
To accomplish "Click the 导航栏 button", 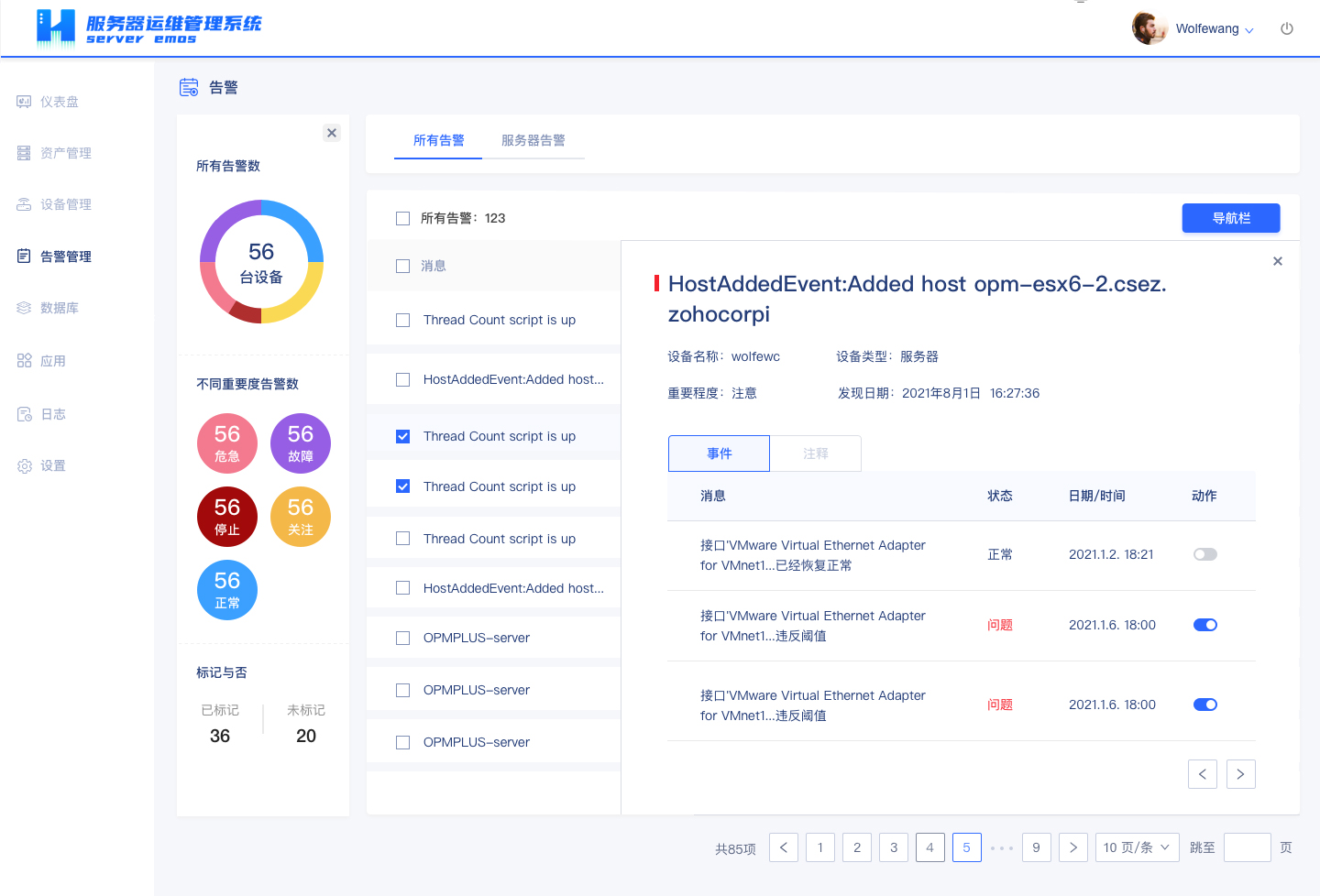I will [x=1230, y=218].
